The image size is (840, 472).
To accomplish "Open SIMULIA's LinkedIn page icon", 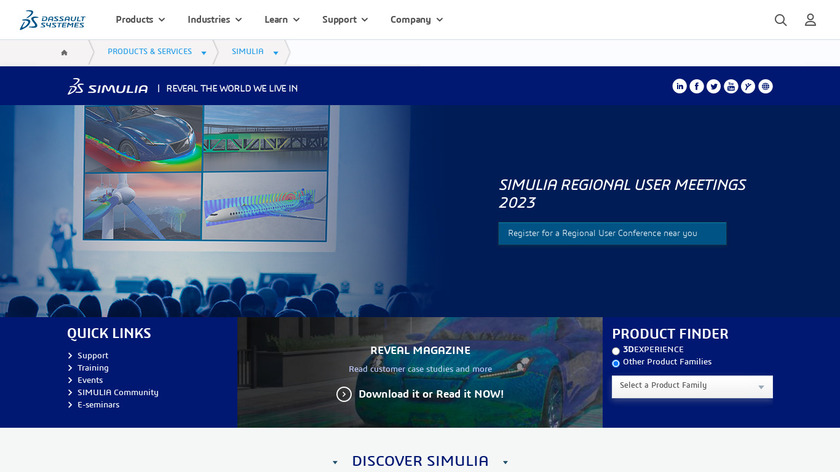I will pos(679,86).
